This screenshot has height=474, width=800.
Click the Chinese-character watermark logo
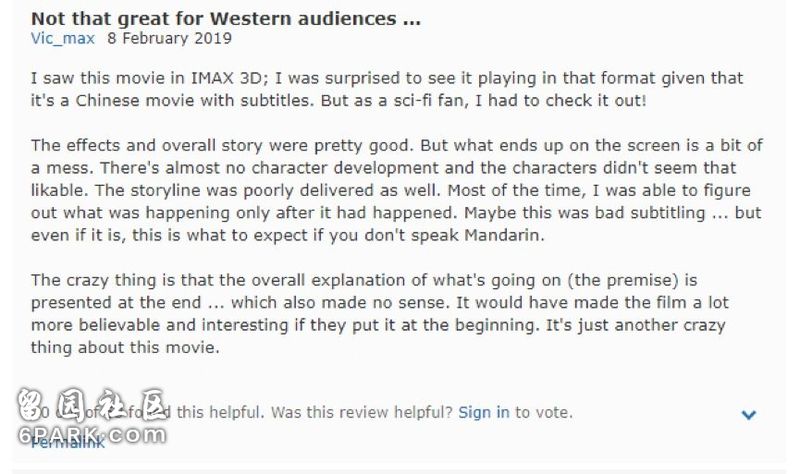tap(92, 405)
